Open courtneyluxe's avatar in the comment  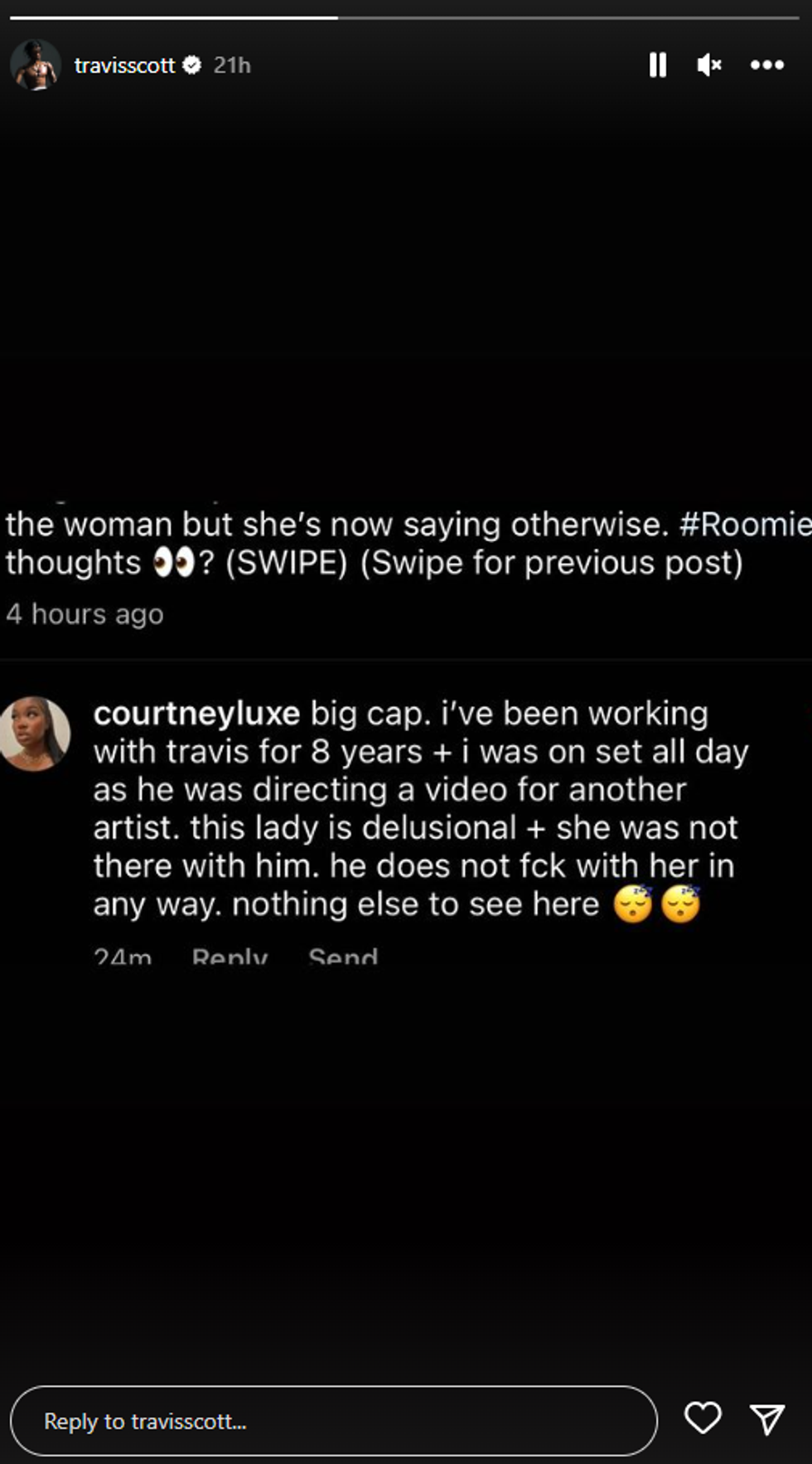click(35, 734)
